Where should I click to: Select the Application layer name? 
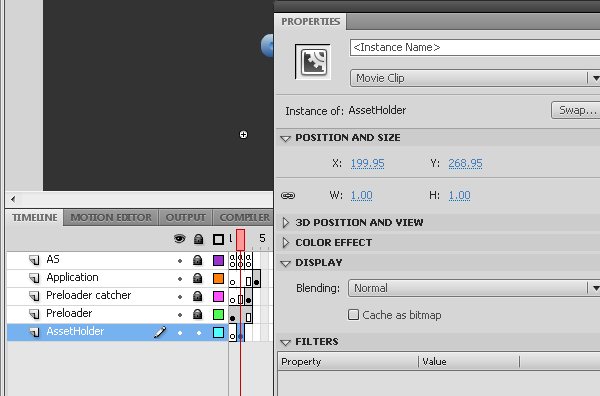point(72,277)
